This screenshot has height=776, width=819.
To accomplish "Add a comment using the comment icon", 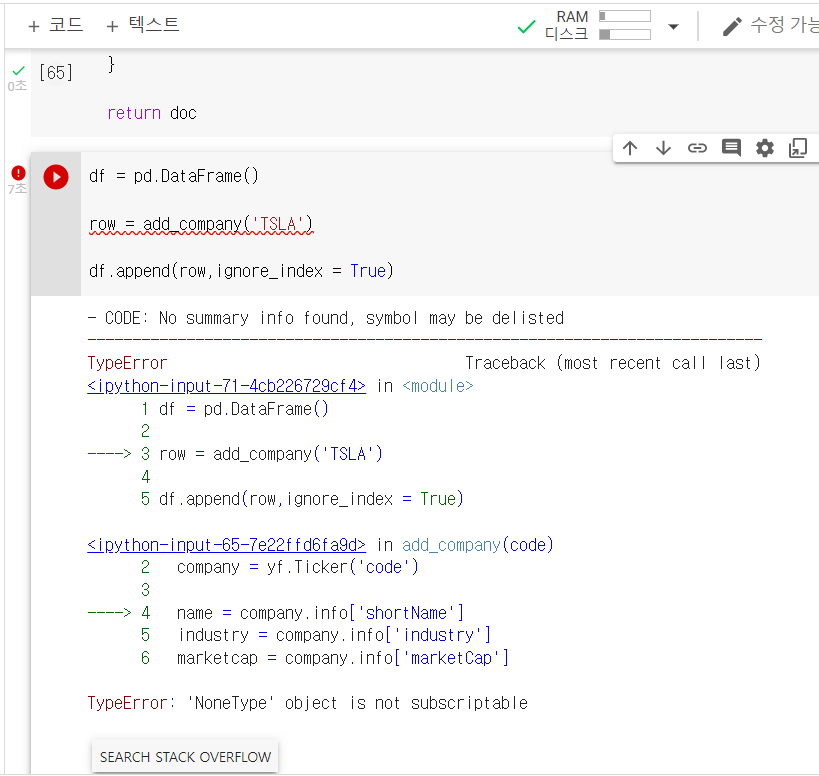I will (731, 148).
